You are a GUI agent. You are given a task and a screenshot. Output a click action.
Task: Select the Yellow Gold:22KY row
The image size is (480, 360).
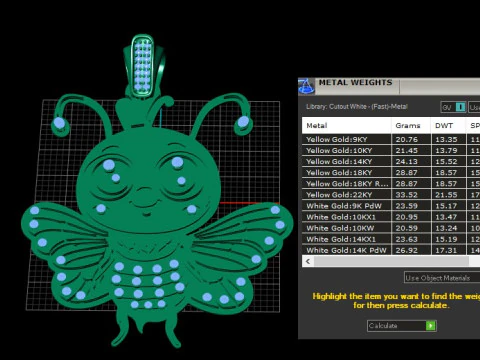point(391,195)
